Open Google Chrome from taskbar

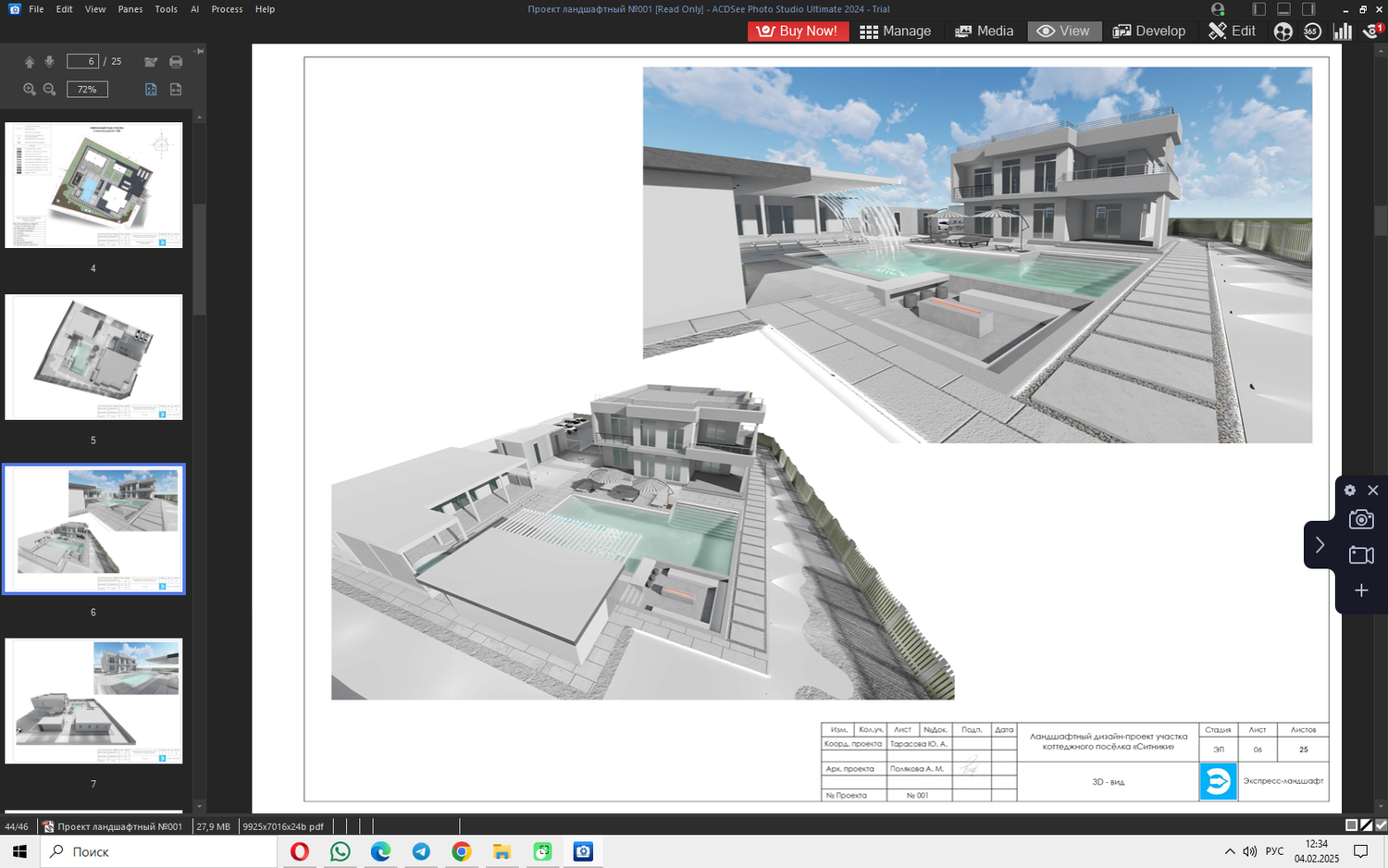462,851
